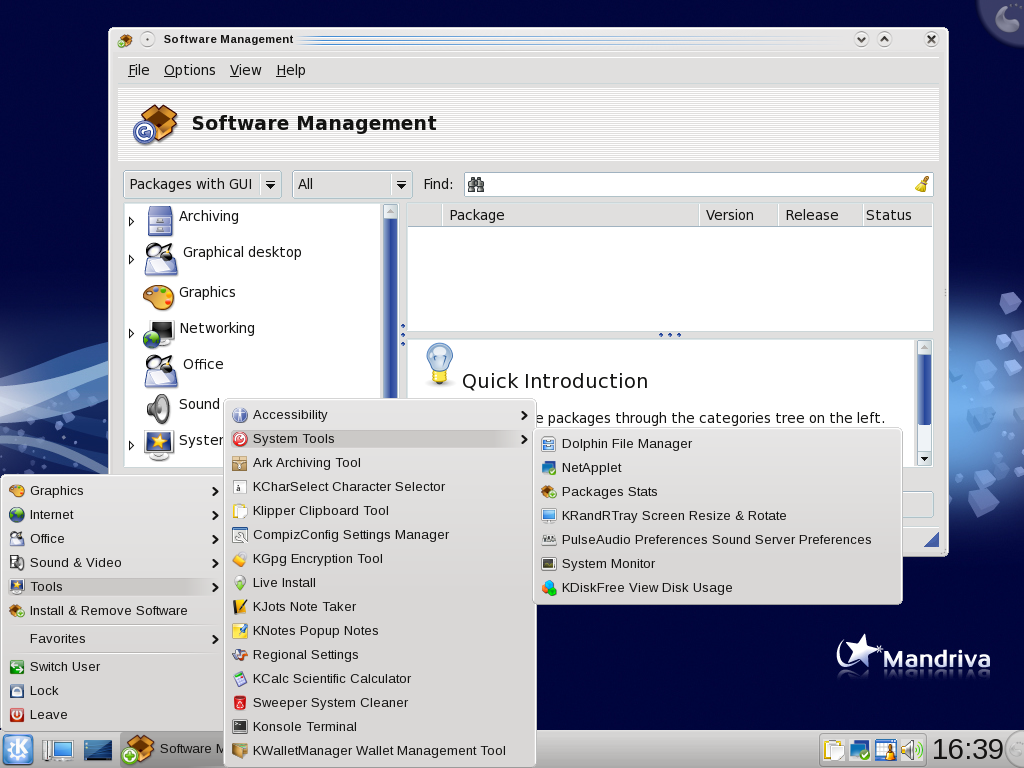Sort by the Package column header
1024x768 pixels.
571,215
